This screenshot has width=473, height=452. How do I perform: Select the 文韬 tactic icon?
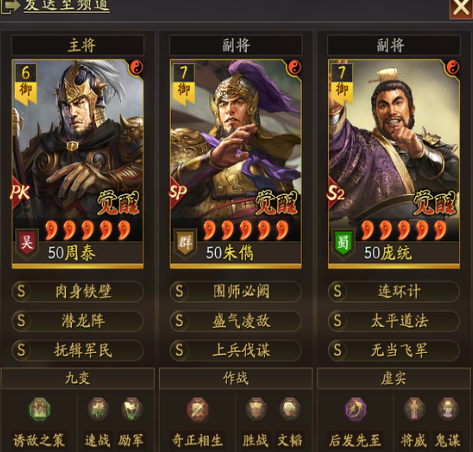tap(290, 409)
